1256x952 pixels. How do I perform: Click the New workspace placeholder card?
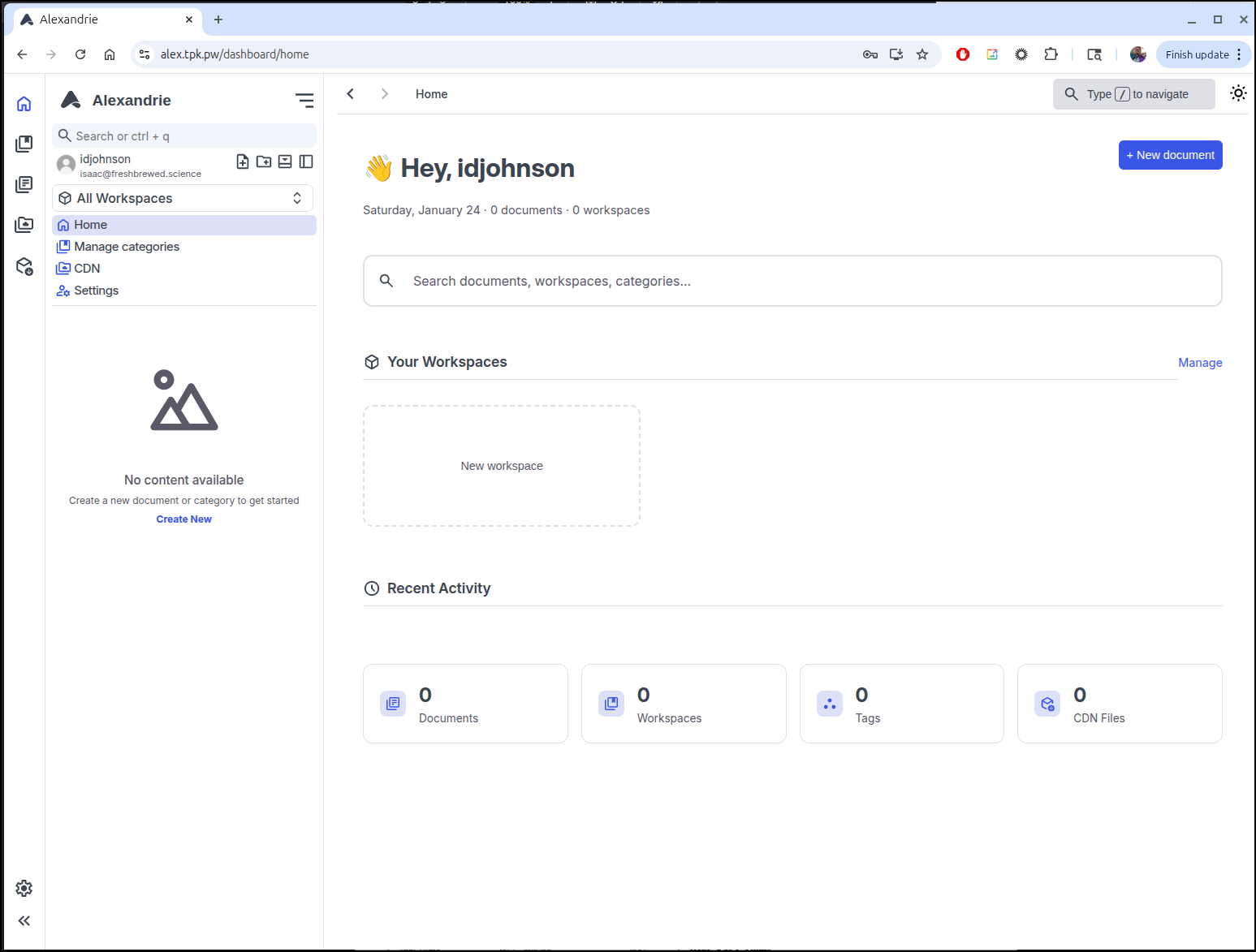(502, 466)
